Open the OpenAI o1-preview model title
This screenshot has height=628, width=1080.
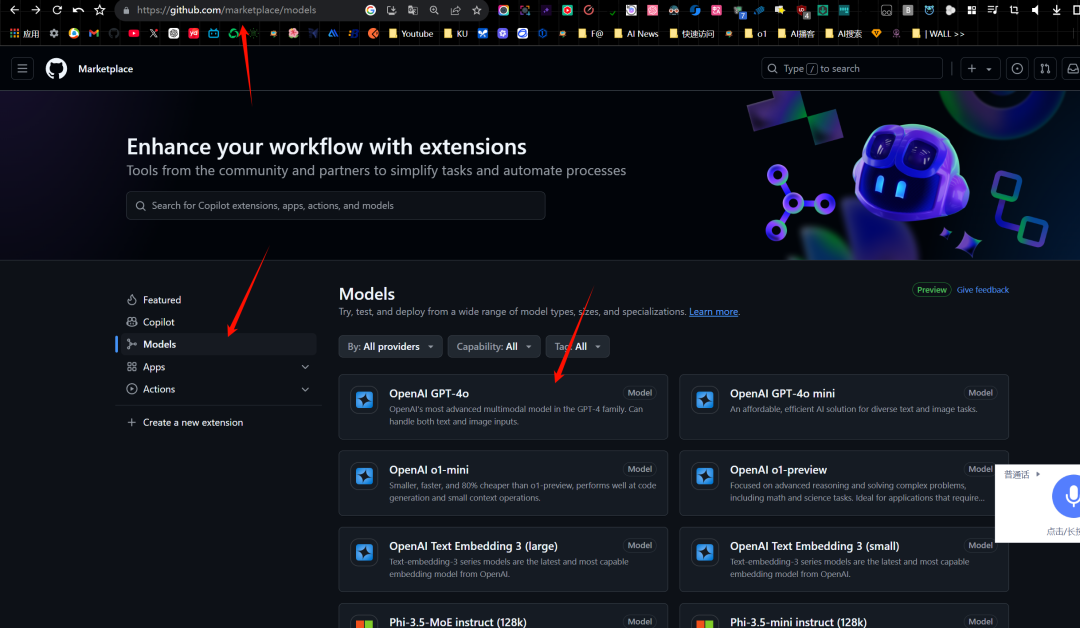pos(778,470)
